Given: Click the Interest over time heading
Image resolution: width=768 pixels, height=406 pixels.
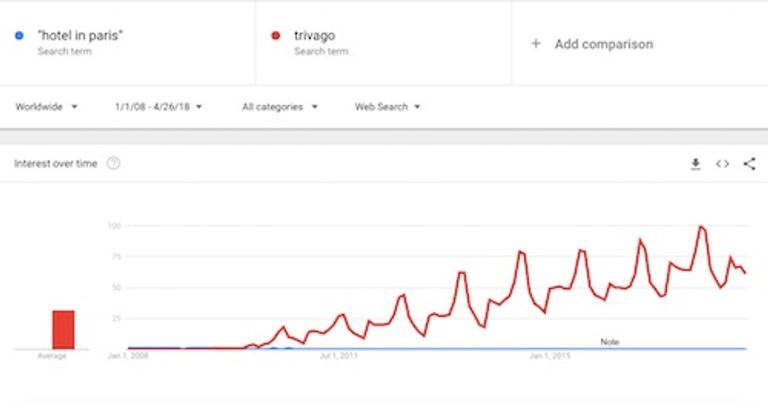Looking at the screenshot, I should click(x=55, y=164).
